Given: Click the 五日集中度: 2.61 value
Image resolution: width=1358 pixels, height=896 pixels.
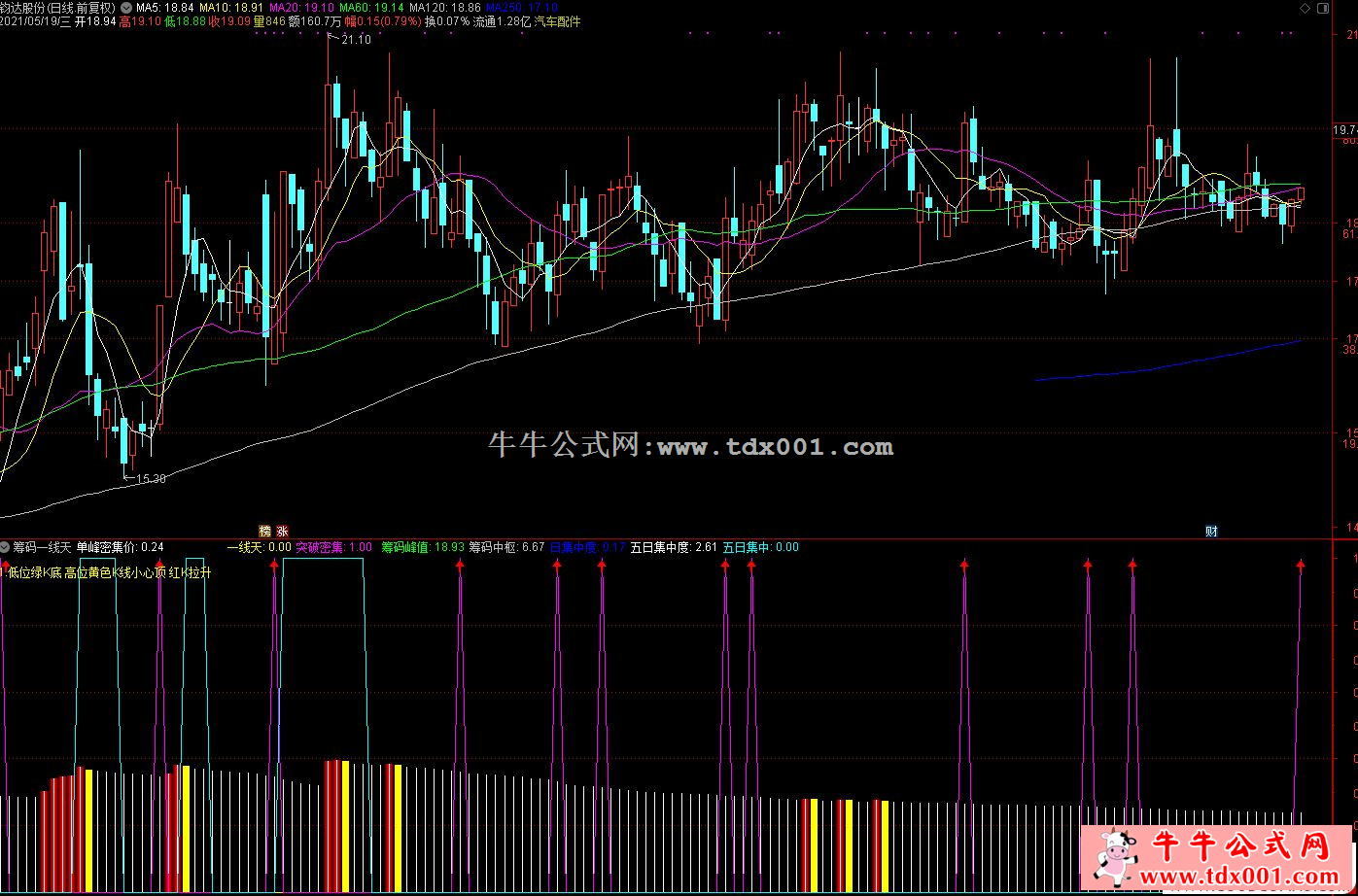Looking at the screenshot, I should [x=674, y=547].
